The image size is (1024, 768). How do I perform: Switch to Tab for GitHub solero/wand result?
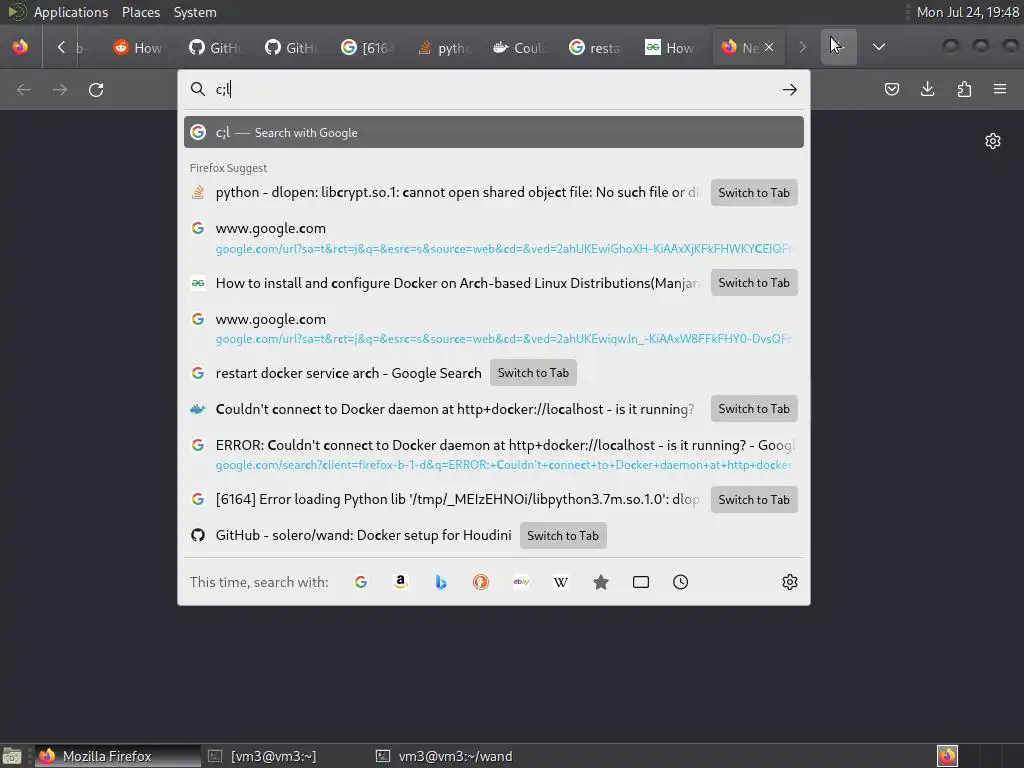click(563, 536)
